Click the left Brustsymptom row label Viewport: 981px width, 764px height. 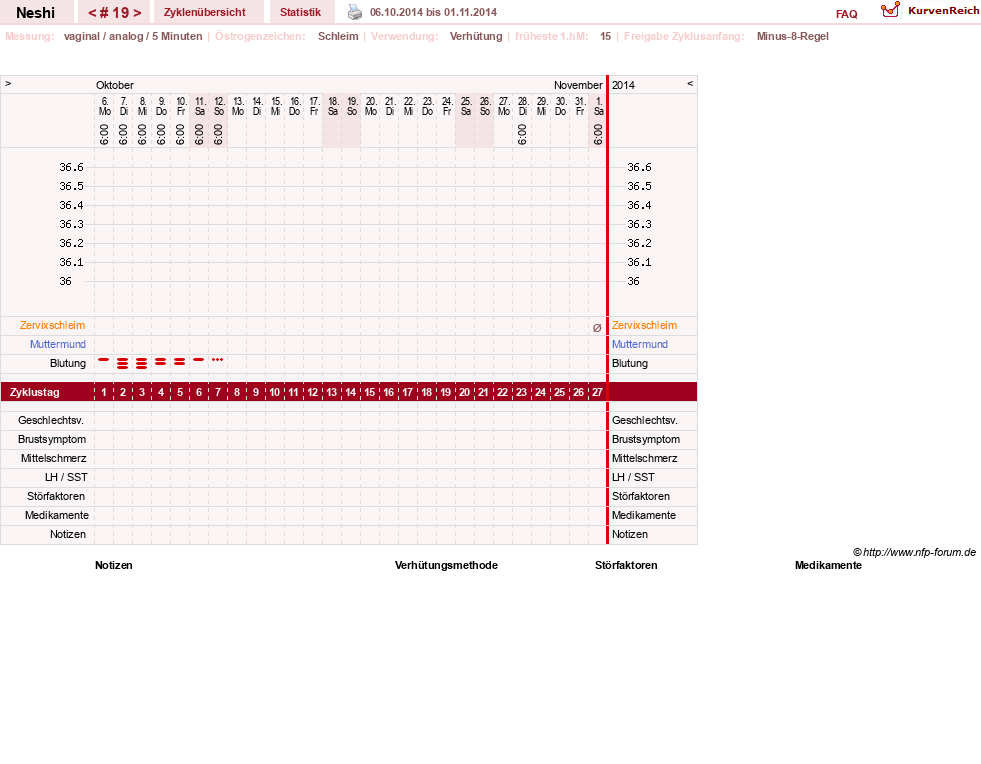point(52,439)
